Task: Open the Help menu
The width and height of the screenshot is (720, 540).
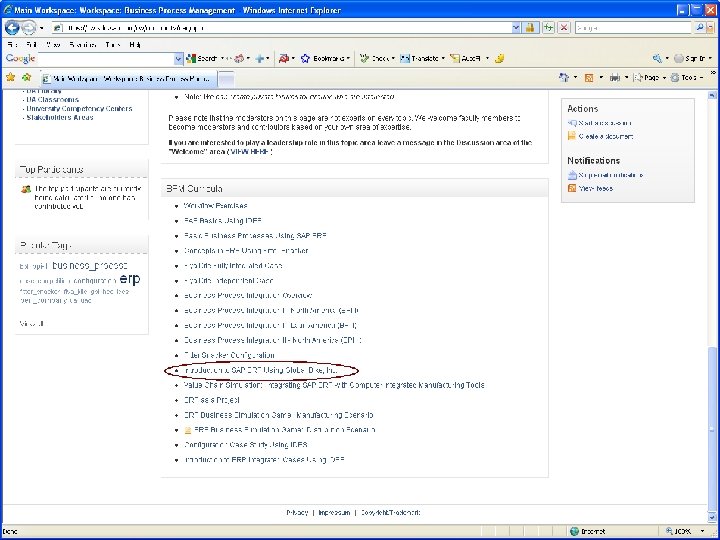Action: (x=135, y=45)
